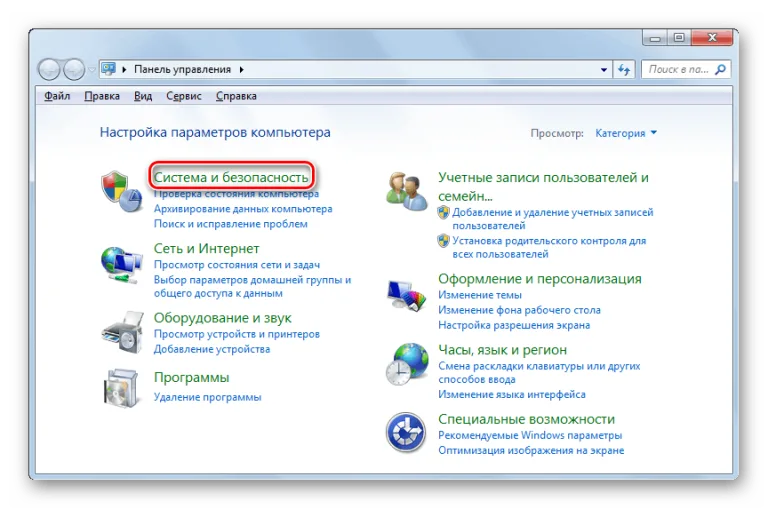The width and height of the screenshot is (768, 509).
Task: Open Учетные записи пользователей category
Action: [543, 187]
